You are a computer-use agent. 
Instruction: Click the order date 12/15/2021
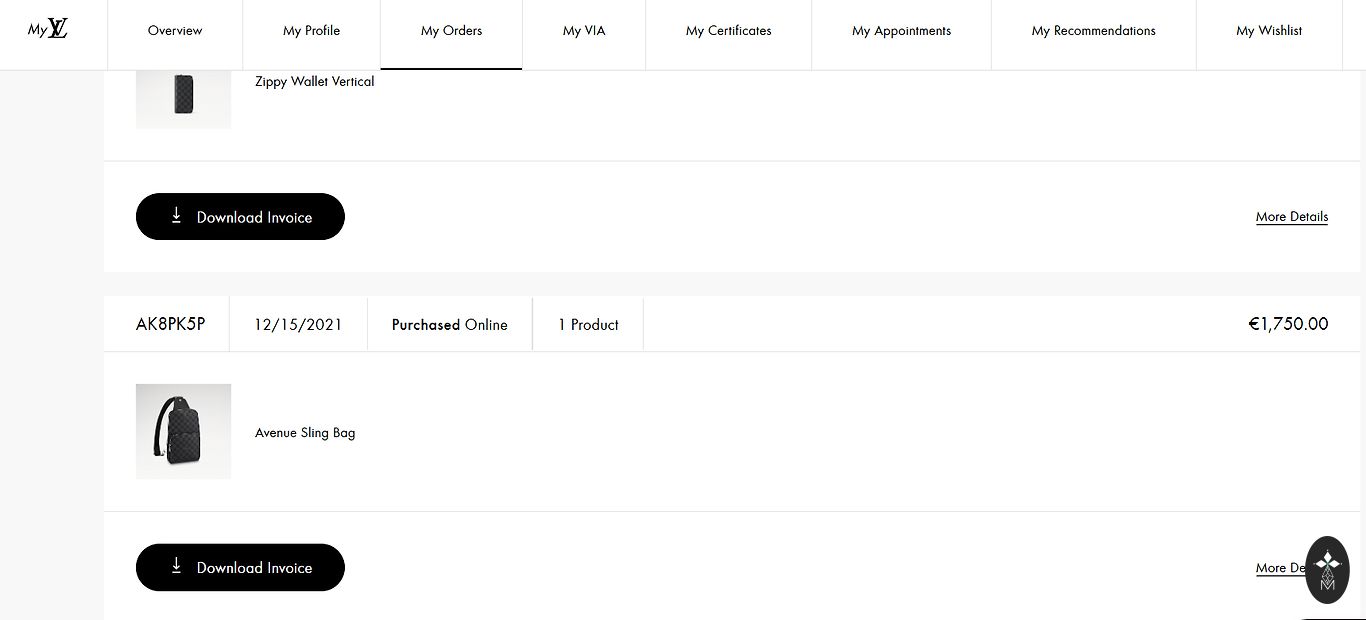[x=298, y=324]
